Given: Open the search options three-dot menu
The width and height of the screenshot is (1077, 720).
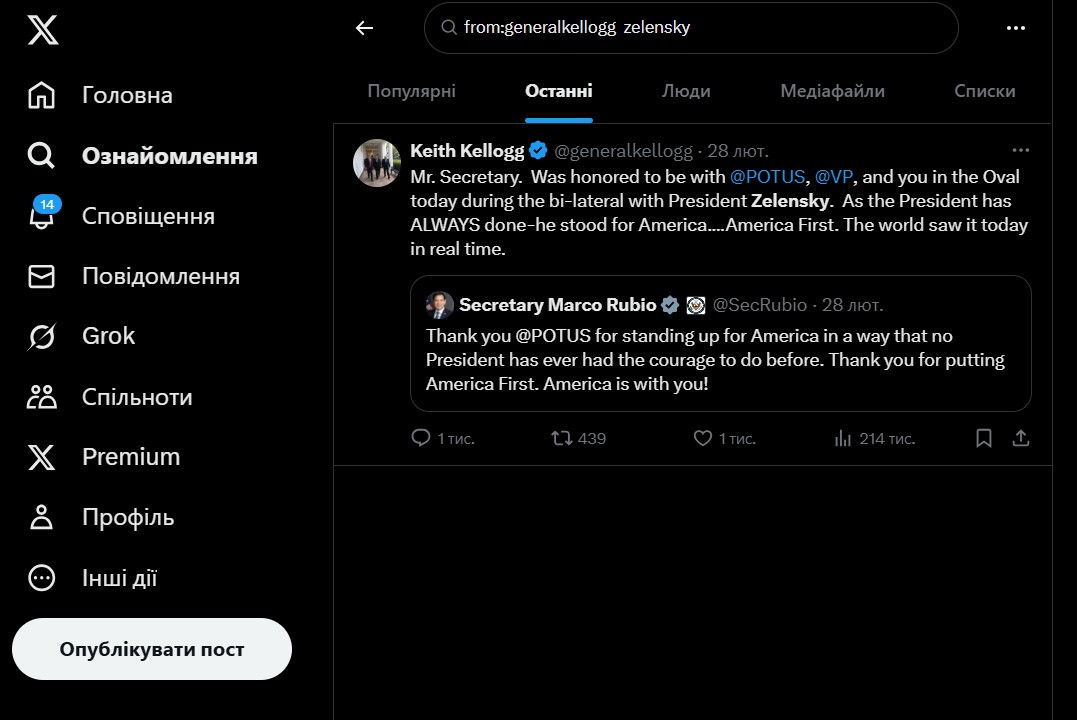Looking at the screenshot, I should click(x=1015, y=28).
